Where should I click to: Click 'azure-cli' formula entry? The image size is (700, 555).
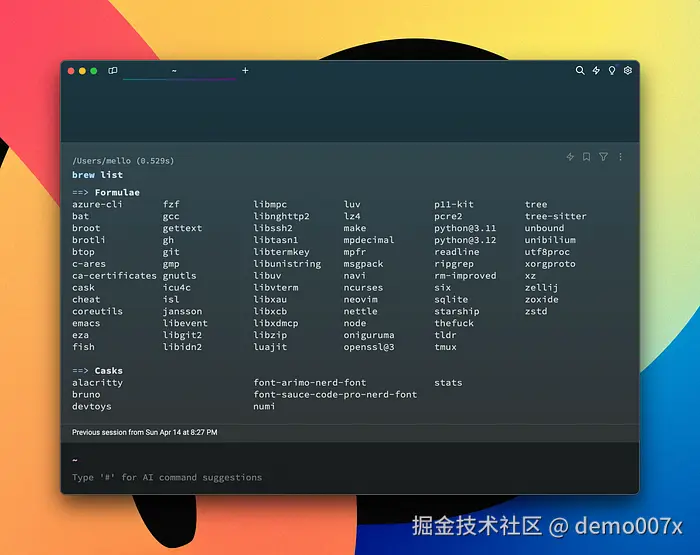(x=97, y=204)
